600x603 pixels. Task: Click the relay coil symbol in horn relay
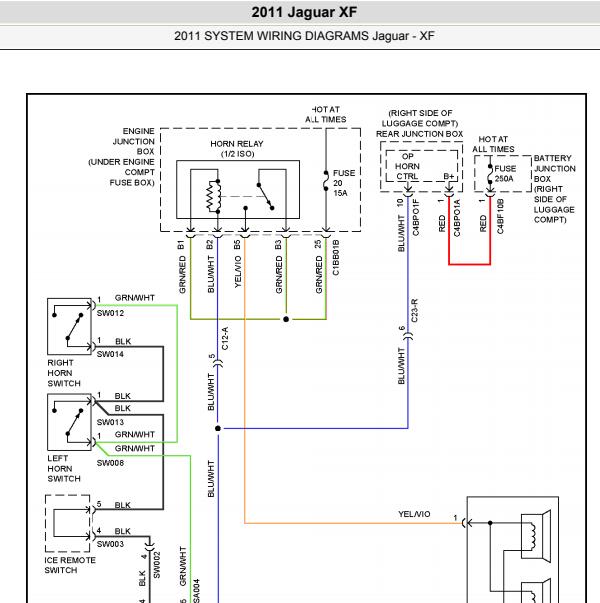214,197
